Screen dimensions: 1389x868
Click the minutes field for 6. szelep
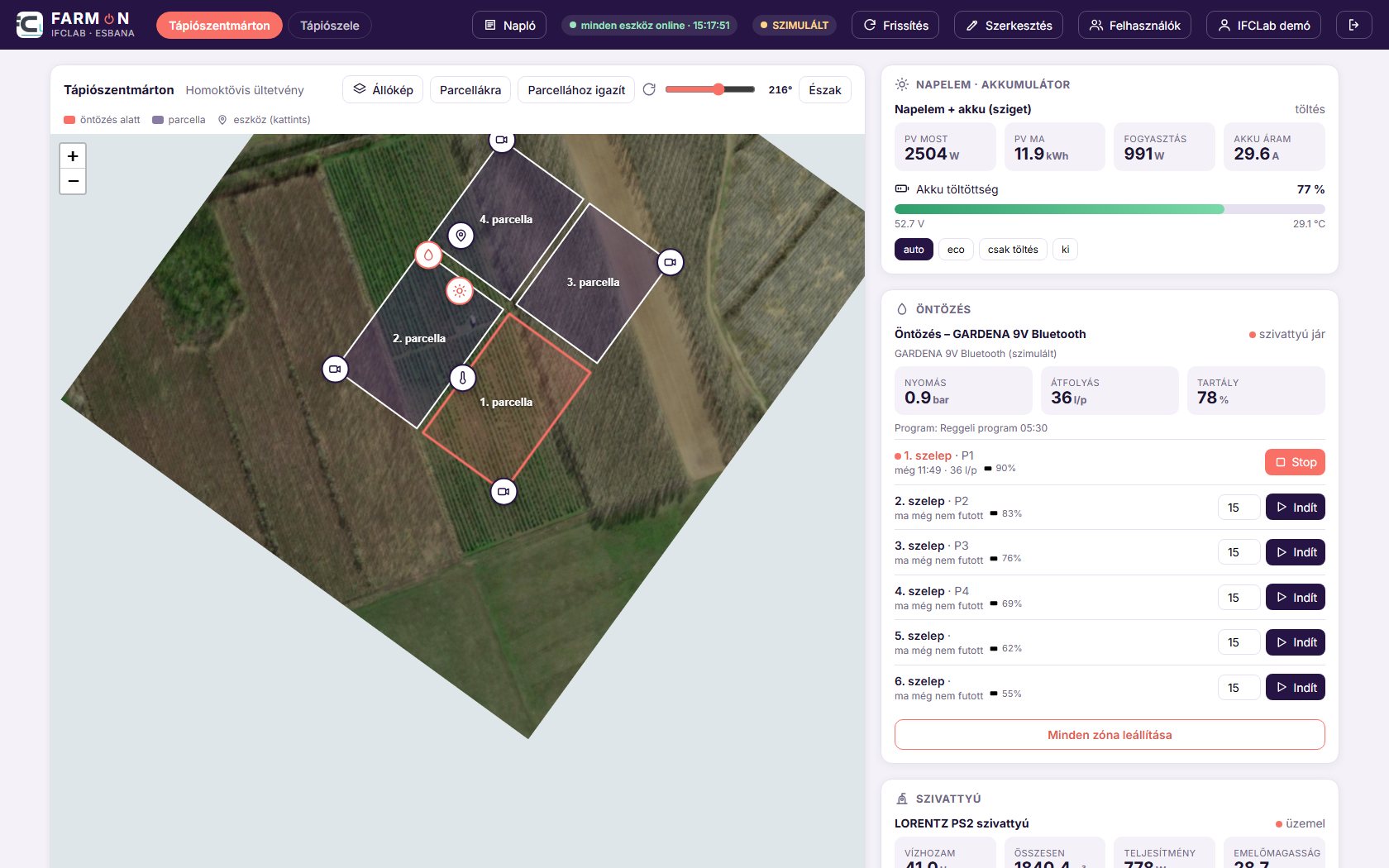(1239, 688)
